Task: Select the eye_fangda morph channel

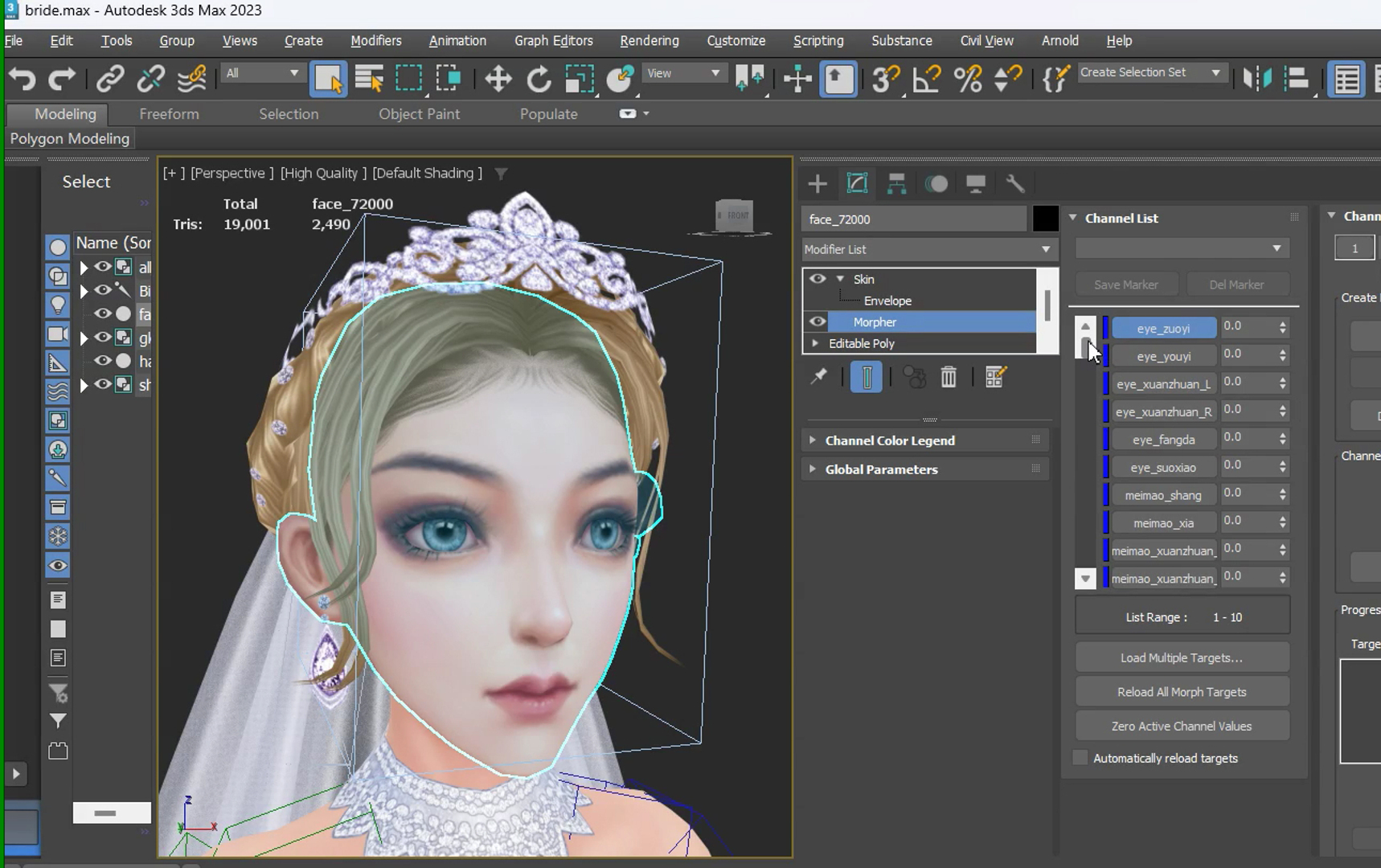Action: pyautogui.click(x=1163, y=440)
